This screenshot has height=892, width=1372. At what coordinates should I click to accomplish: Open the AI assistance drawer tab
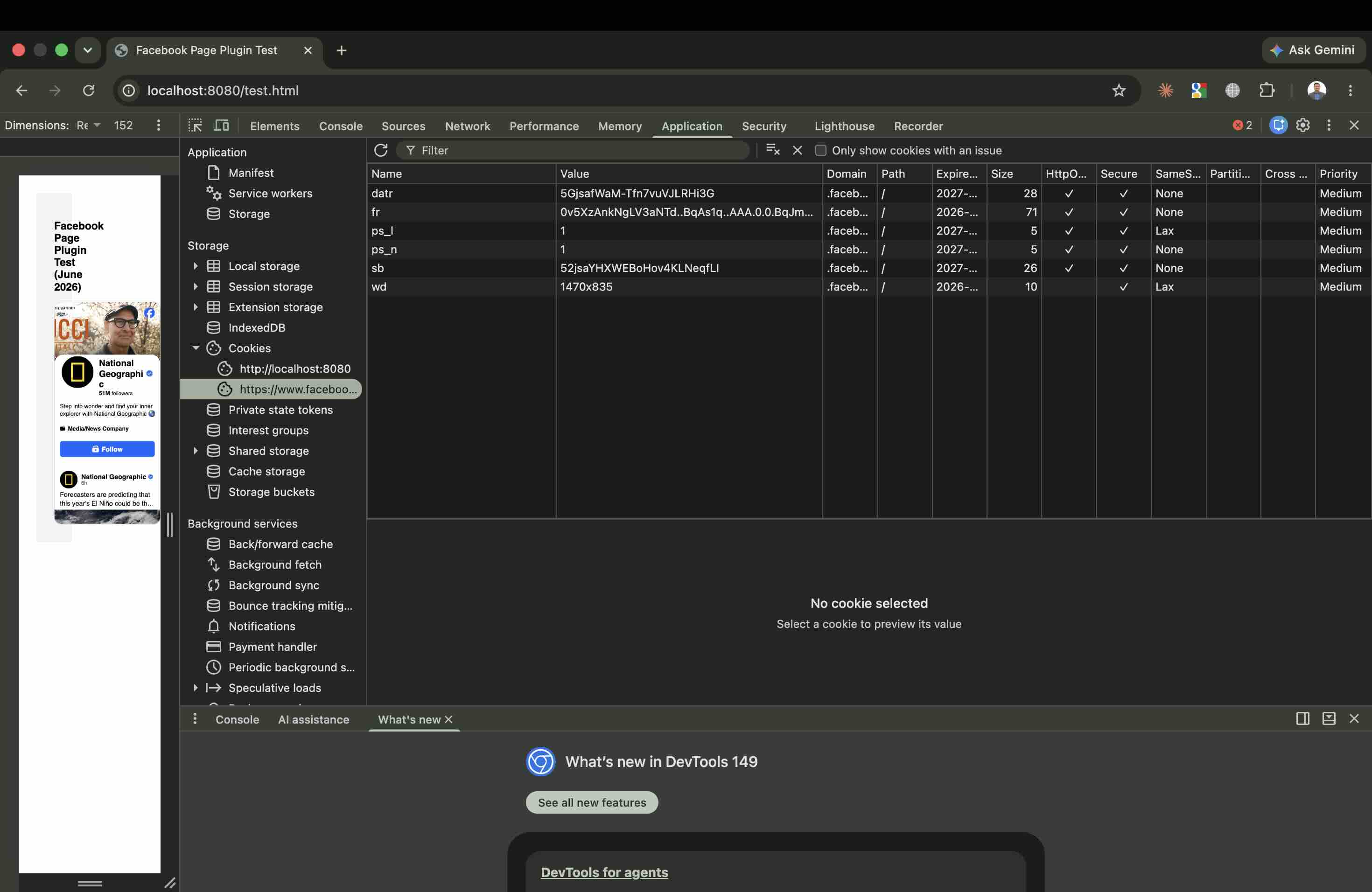314,719
